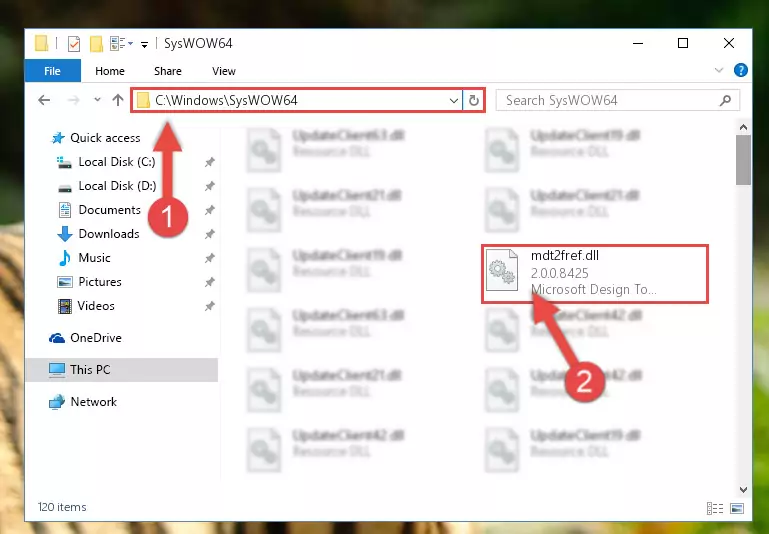Expand the address bar history dropdown
Screen dimensions: 769x534
(x=454, y=101)
